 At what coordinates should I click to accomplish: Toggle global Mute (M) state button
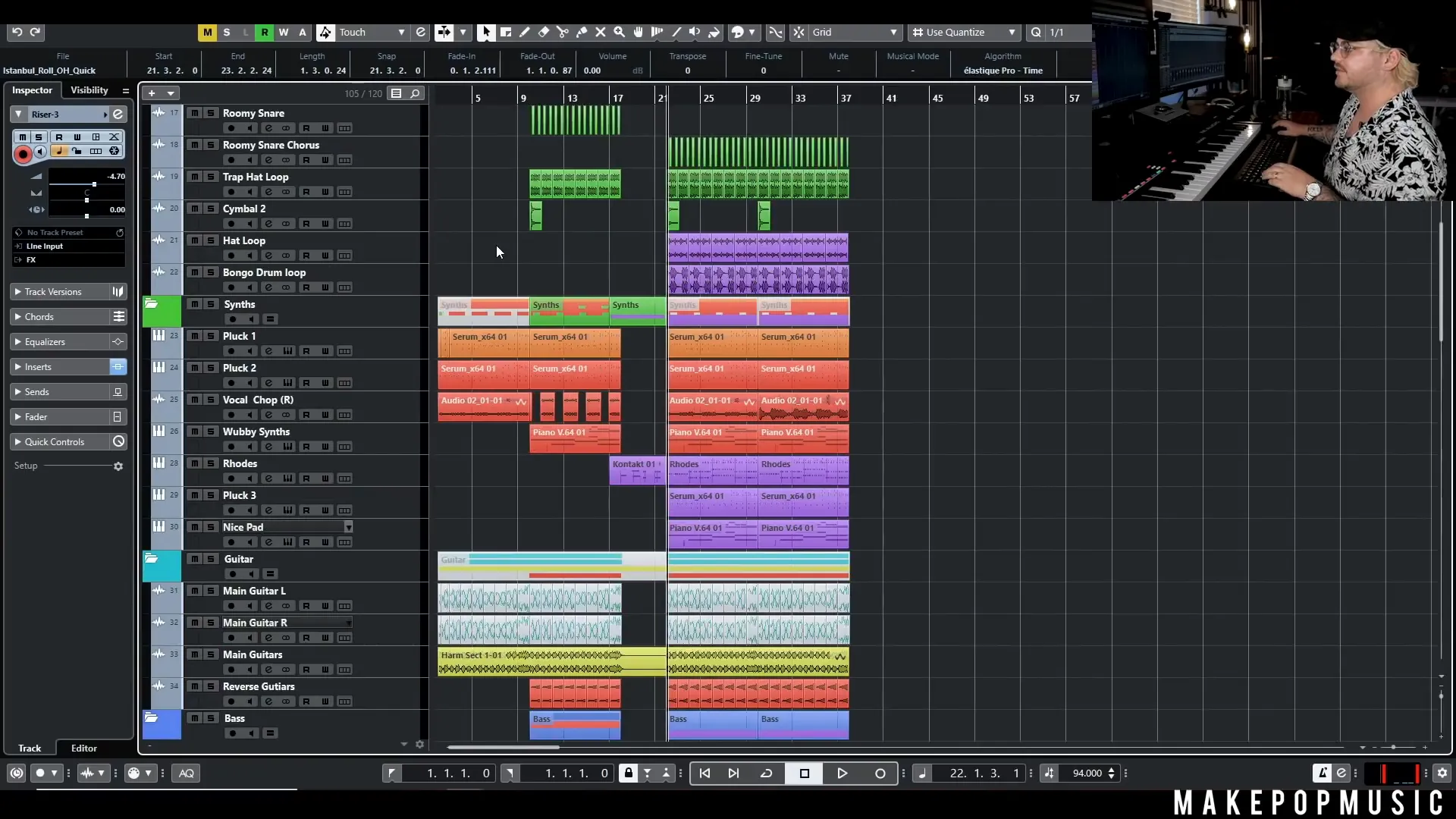[x=207, y=32]
